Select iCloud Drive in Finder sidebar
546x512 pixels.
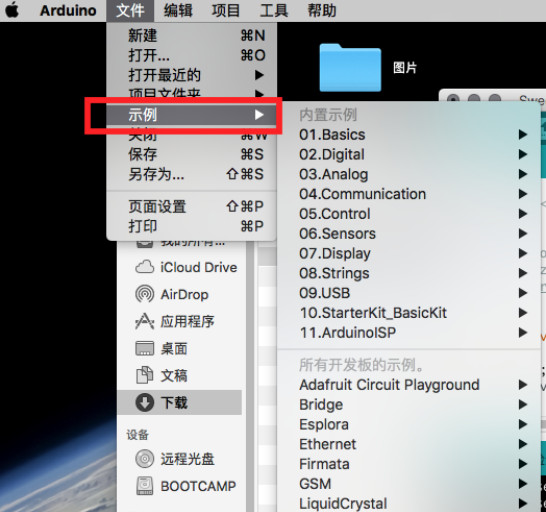coord(186,267)
